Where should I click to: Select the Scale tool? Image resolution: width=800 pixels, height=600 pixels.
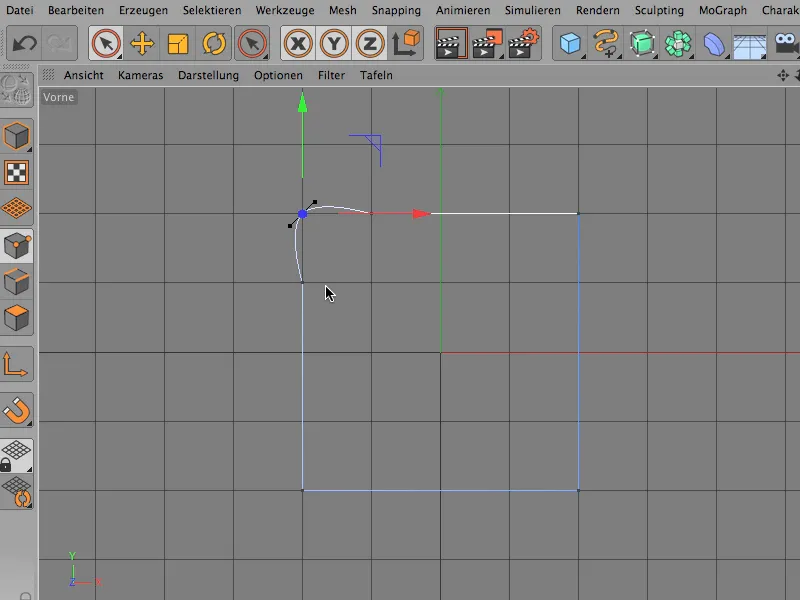pyautogui.click(x=178, y=43)
